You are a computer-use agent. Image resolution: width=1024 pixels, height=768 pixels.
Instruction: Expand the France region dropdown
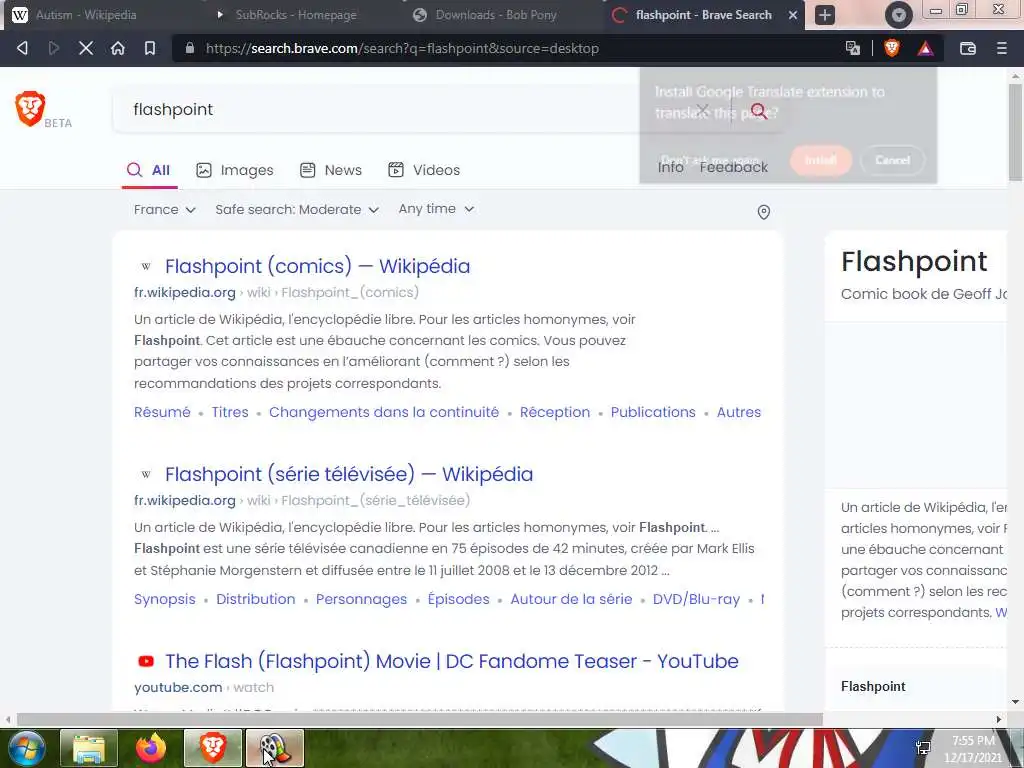[165, 210]
